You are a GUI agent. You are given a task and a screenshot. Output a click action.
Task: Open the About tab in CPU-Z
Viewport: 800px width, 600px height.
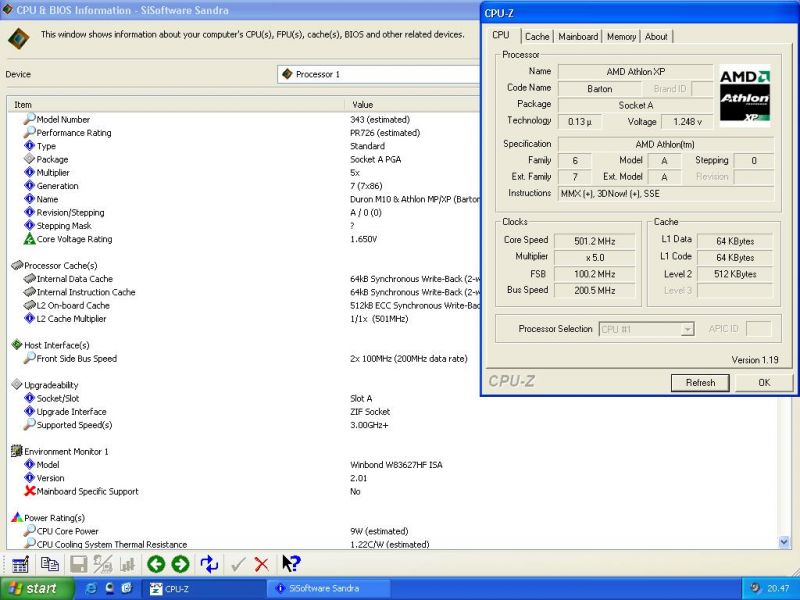[656, 37]
